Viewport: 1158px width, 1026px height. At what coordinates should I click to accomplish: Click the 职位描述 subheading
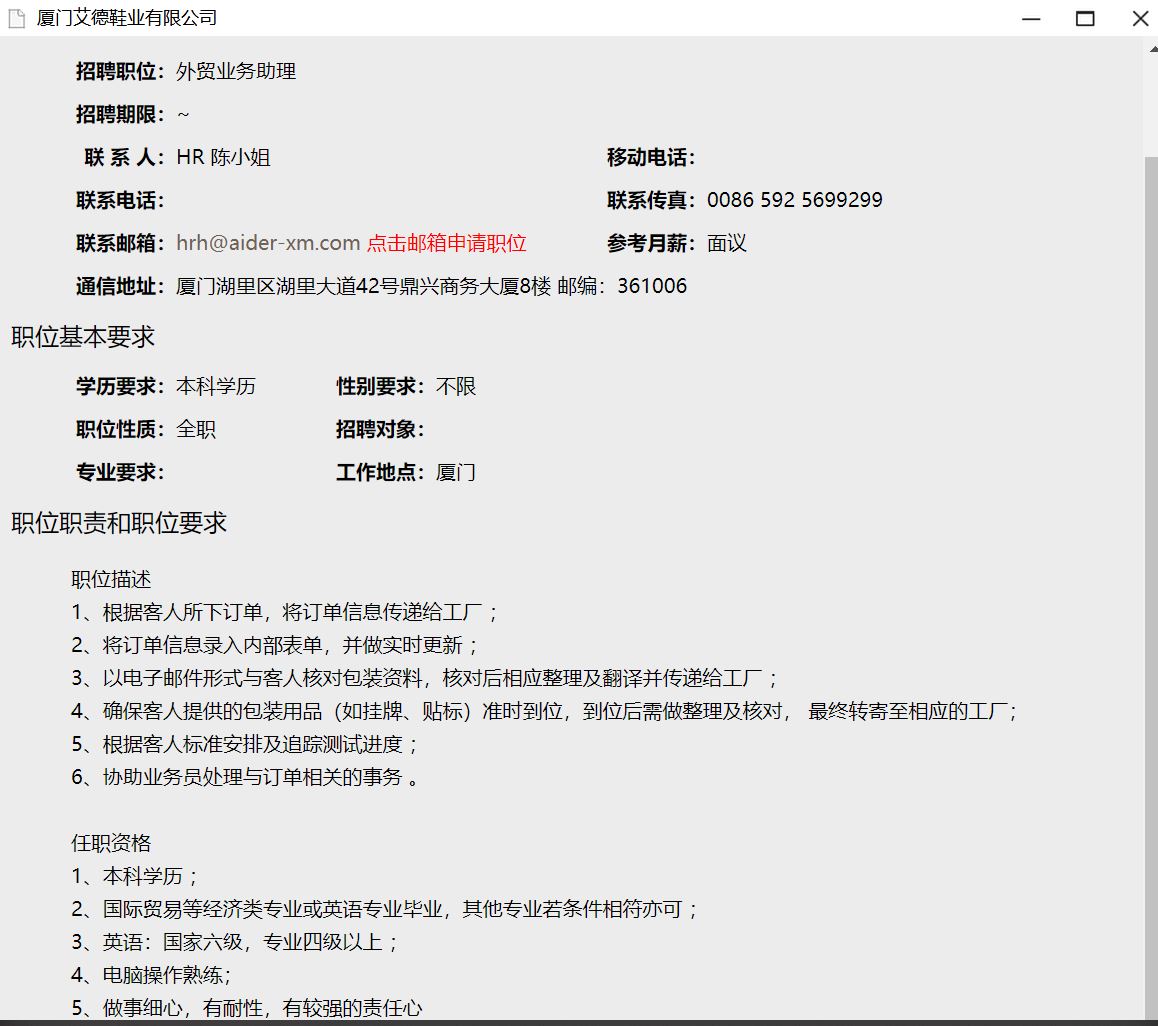pyautogui.click(x=111, y=579)
